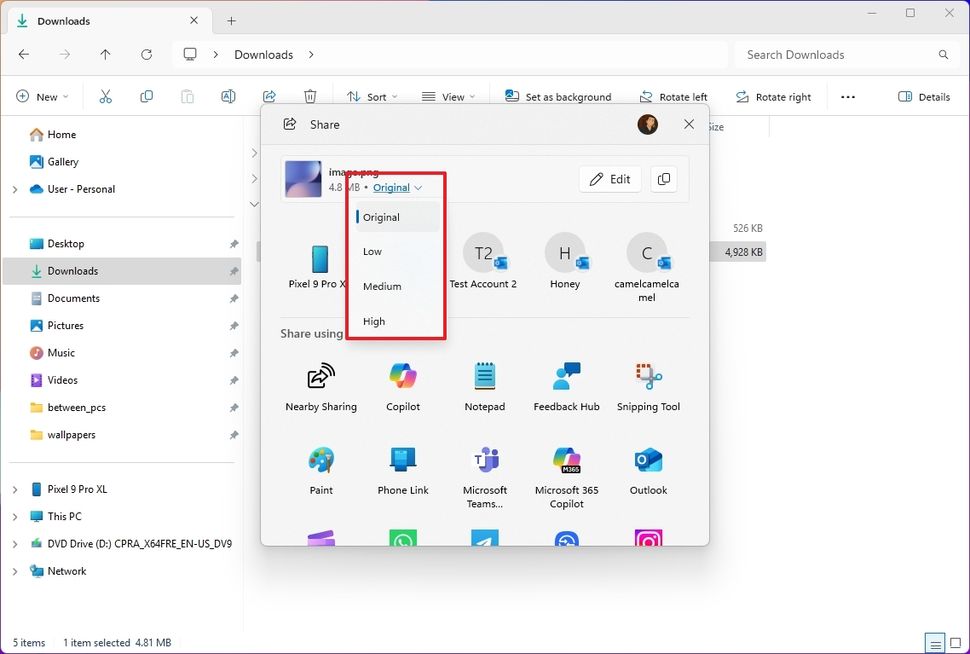Open the Sort options dropdown

tap(372, 96)
